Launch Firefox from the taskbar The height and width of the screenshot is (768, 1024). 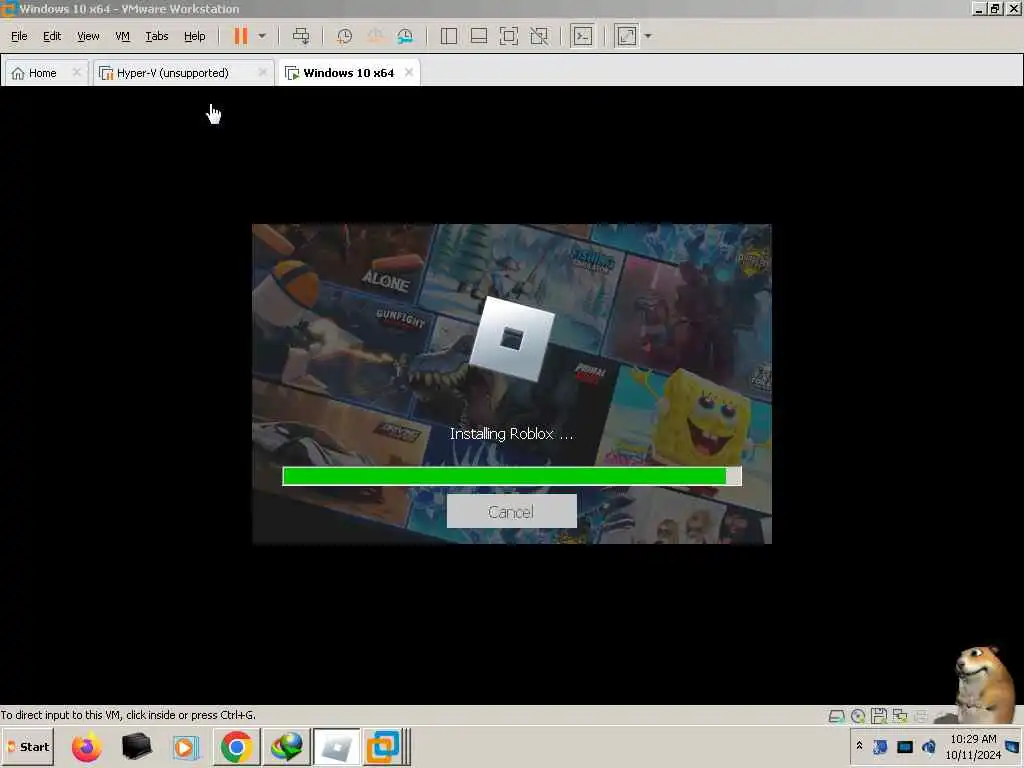[86, 747]
